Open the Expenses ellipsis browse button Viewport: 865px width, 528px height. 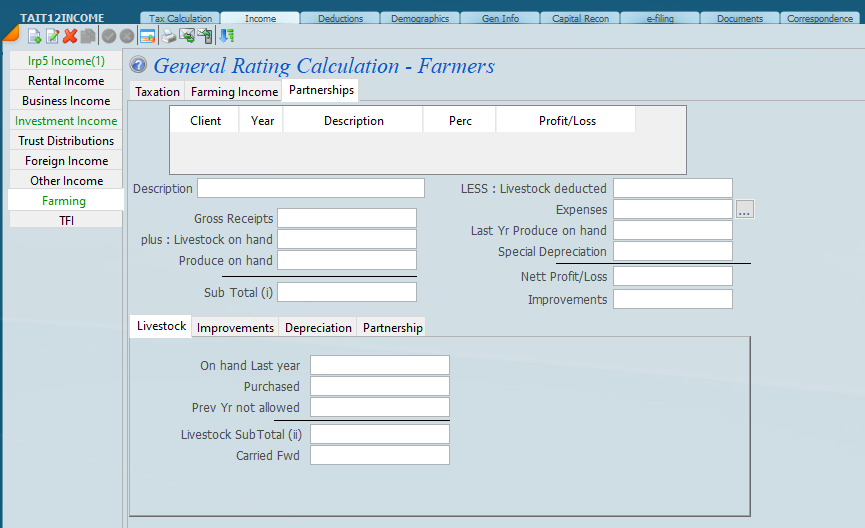pyautogui.click(x=745, y=209)
